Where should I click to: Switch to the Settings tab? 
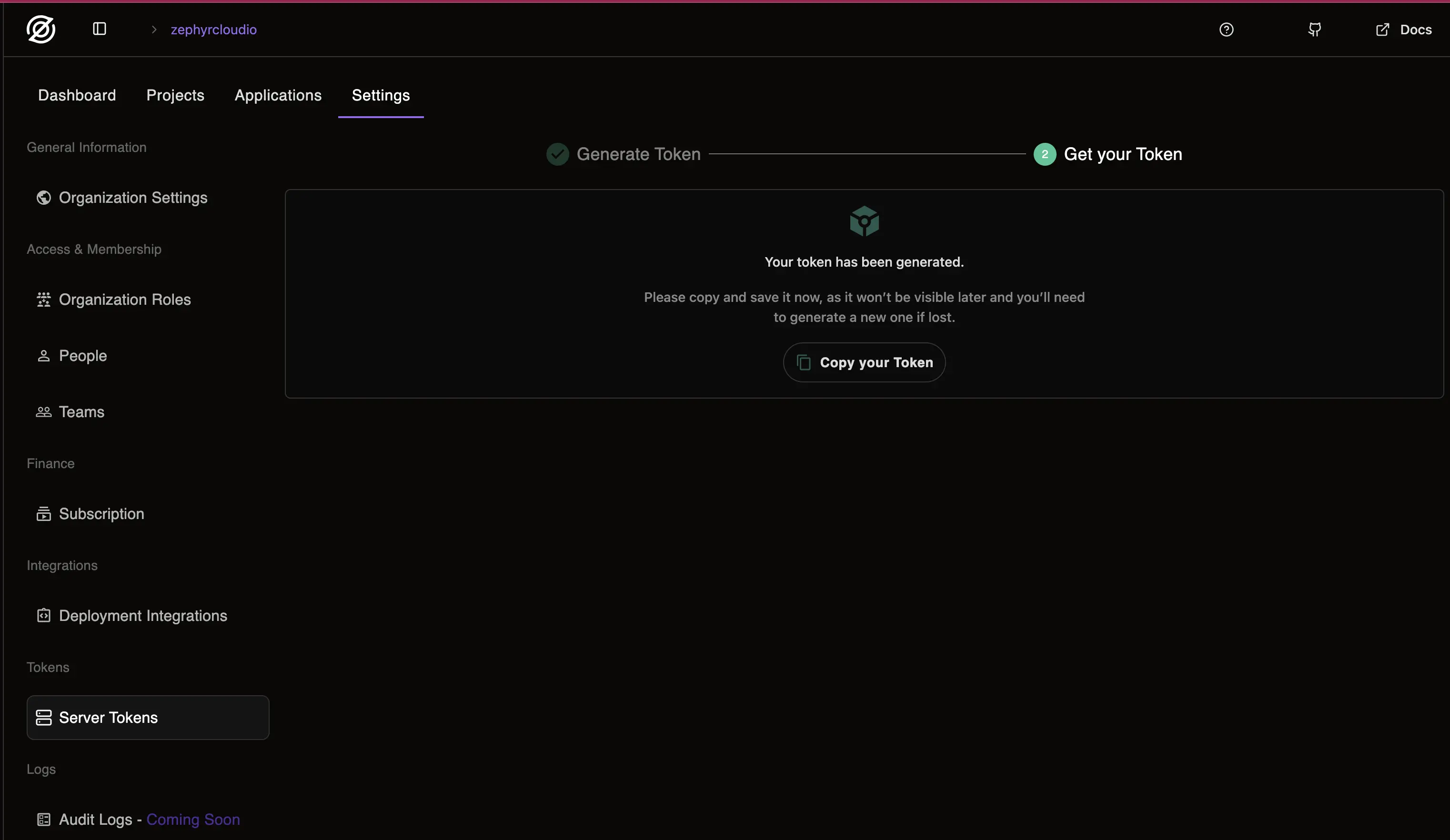[380, 95]
